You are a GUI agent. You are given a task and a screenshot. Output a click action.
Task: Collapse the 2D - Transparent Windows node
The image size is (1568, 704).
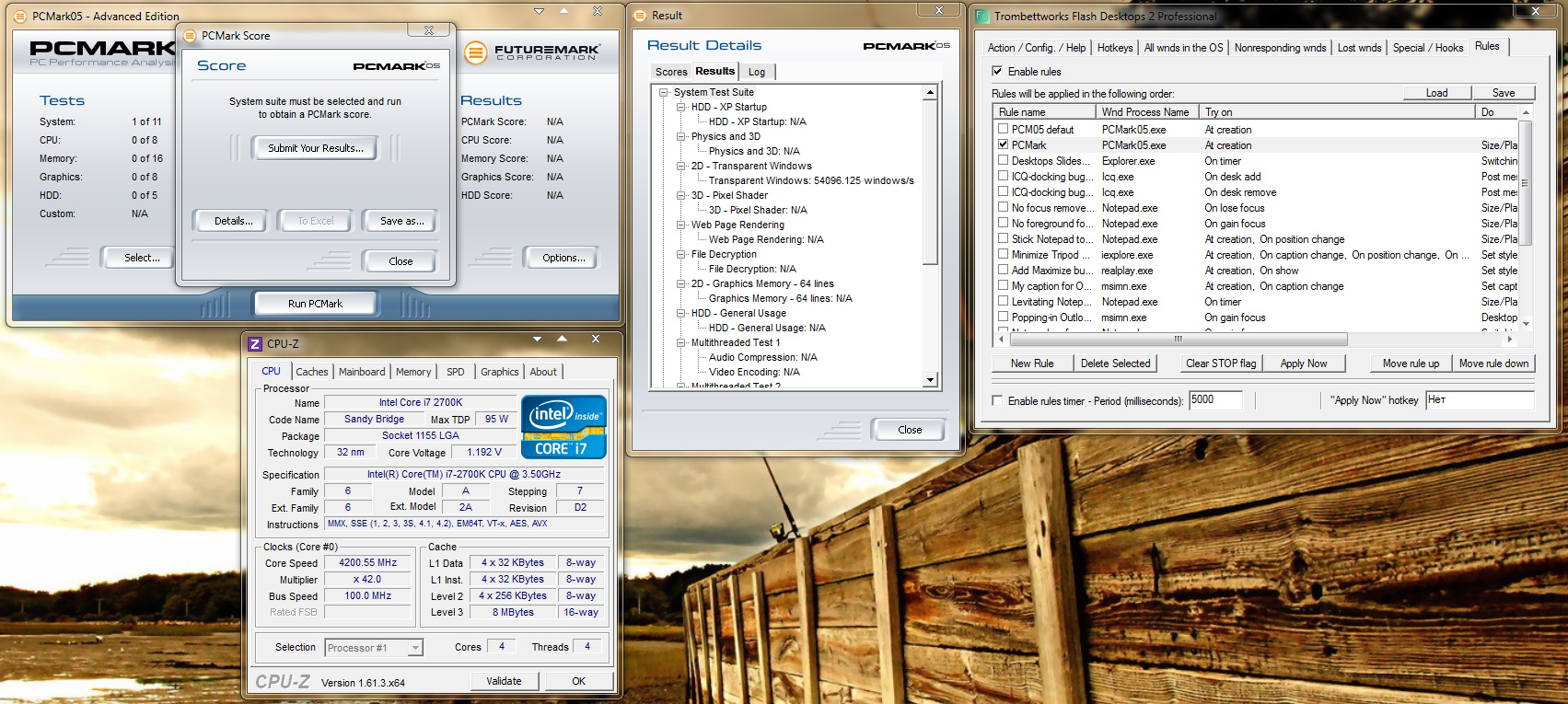681,166
